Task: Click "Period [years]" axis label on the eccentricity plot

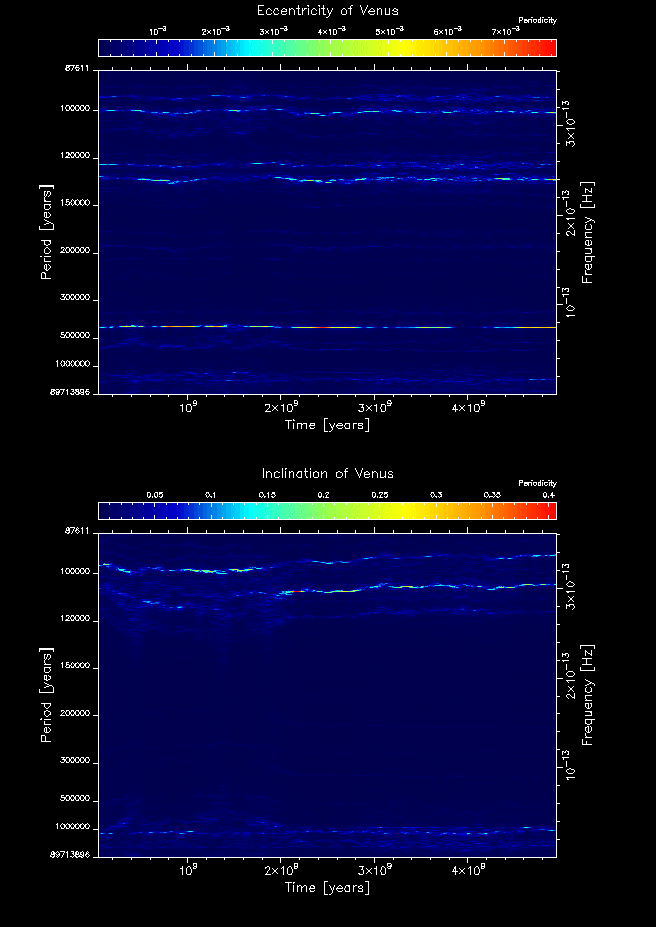Action: (x=46, y=231)
